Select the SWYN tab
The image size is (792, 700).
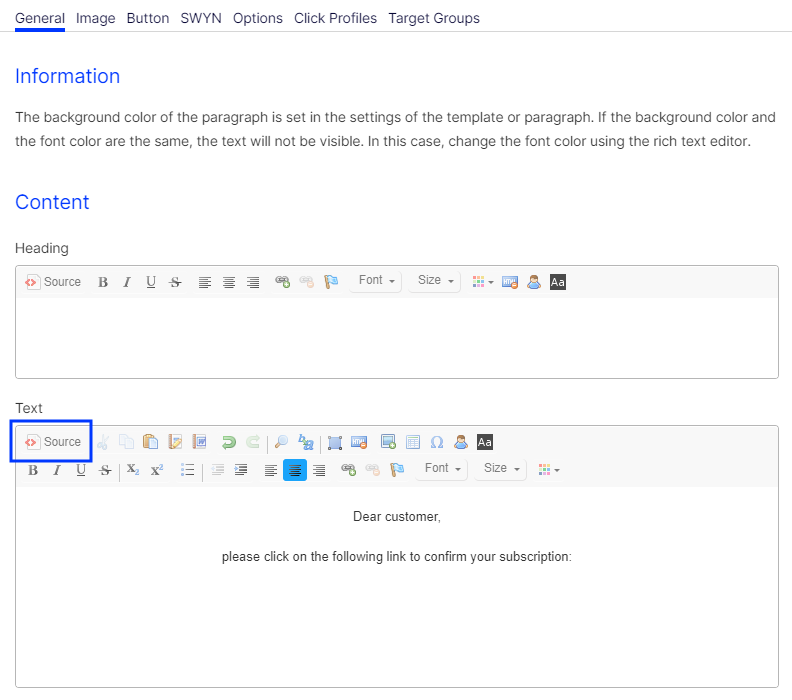[x=201, y=18]
